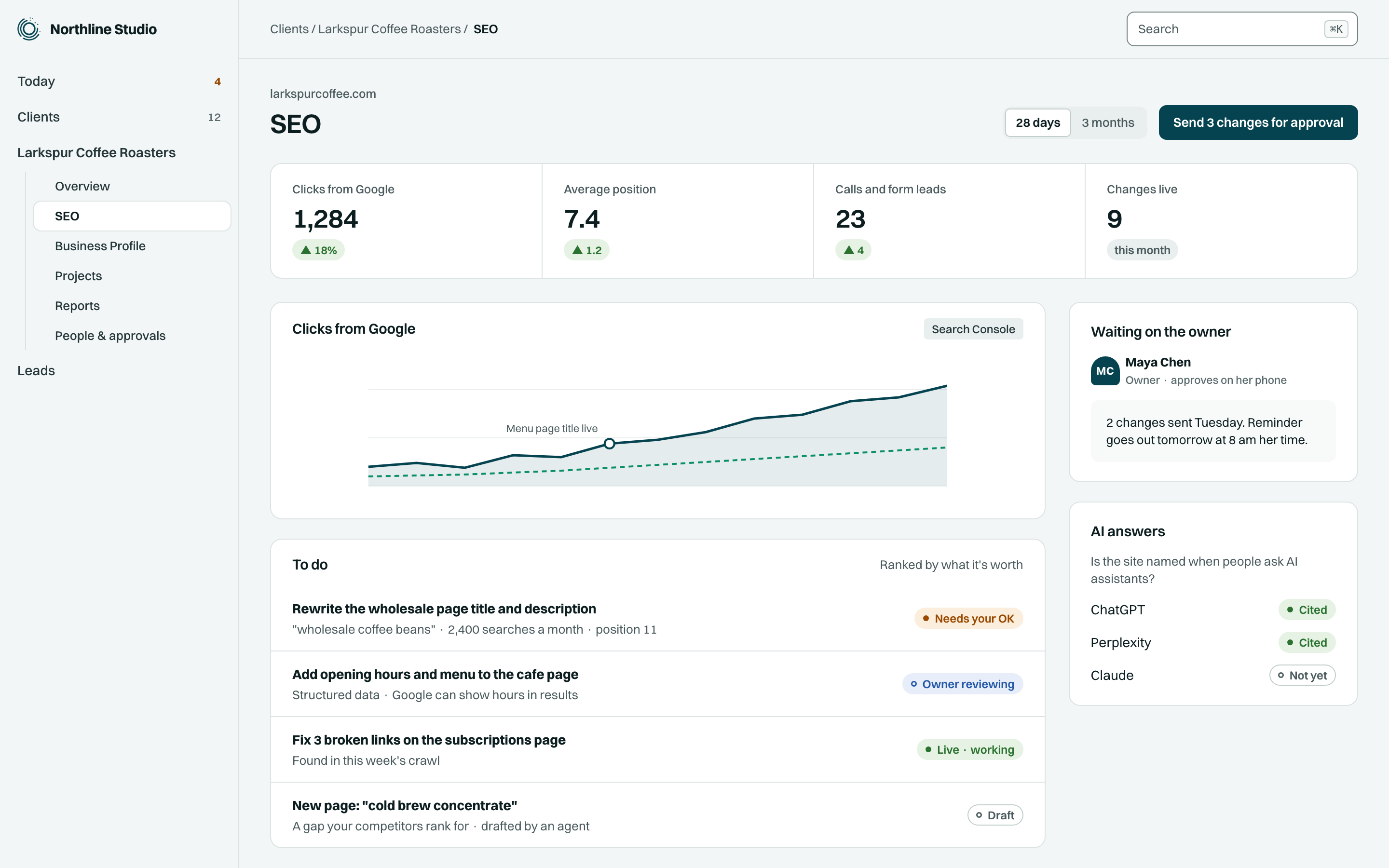Click the leads increase badge showing 4
1389x868 pixels.
point(853,250)
